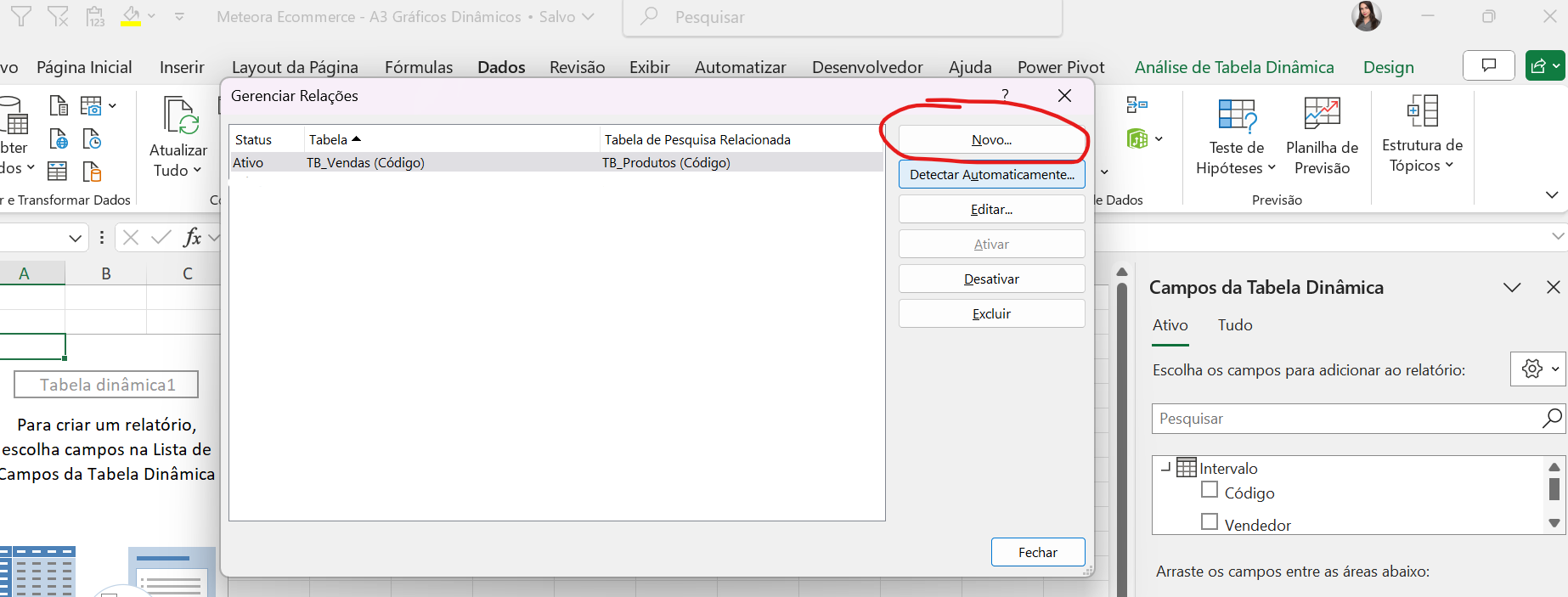Click the green Data Model cube icon

pos(1137,138)
